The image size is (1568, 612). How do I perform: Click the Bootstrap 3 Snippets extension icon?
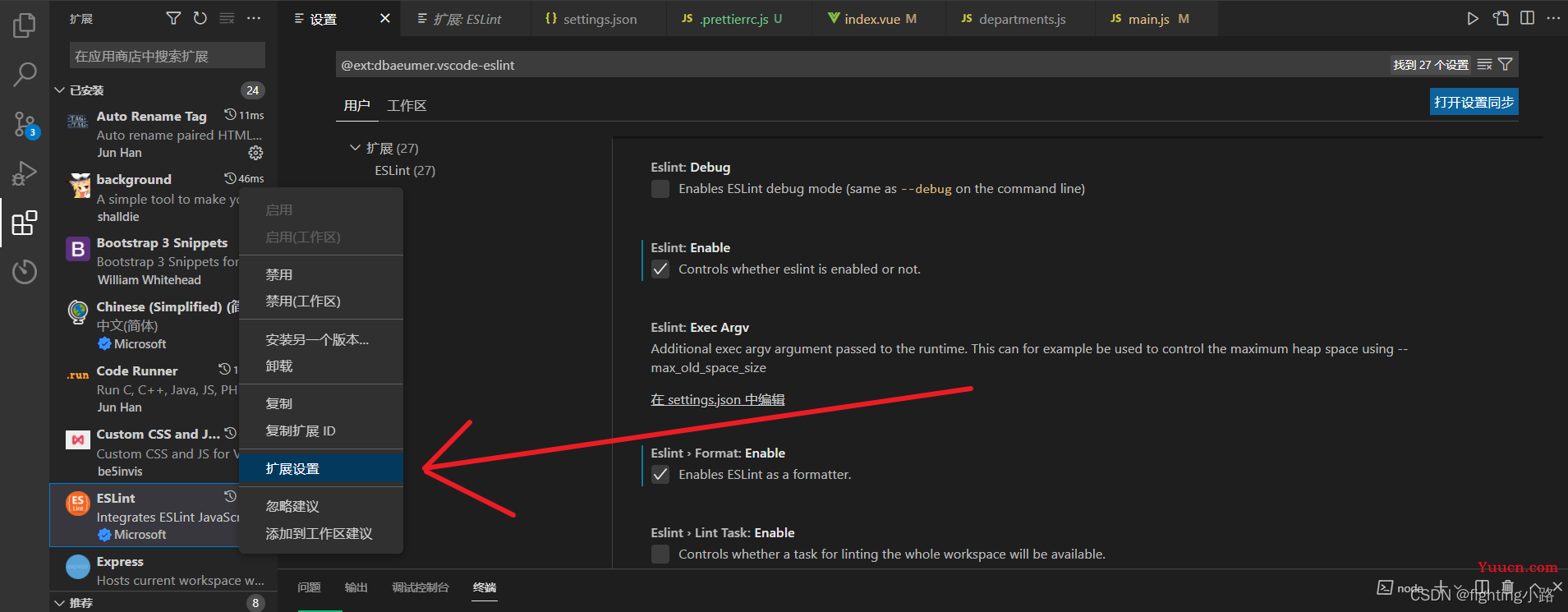pos(78,249)
